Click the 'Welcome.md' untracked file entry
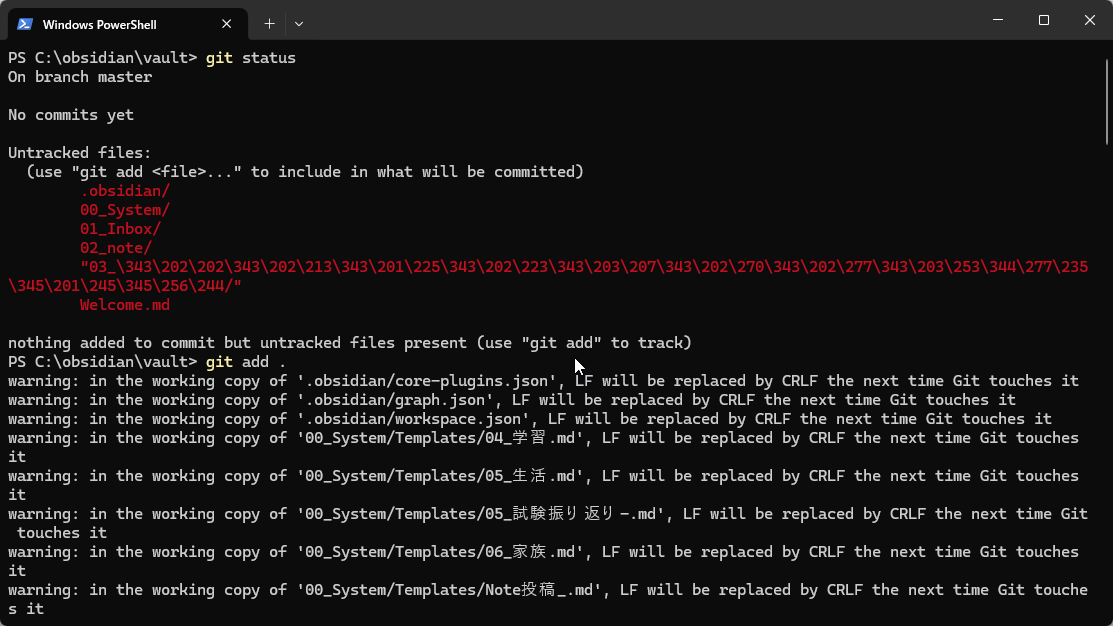 click(x=125, y=305)
